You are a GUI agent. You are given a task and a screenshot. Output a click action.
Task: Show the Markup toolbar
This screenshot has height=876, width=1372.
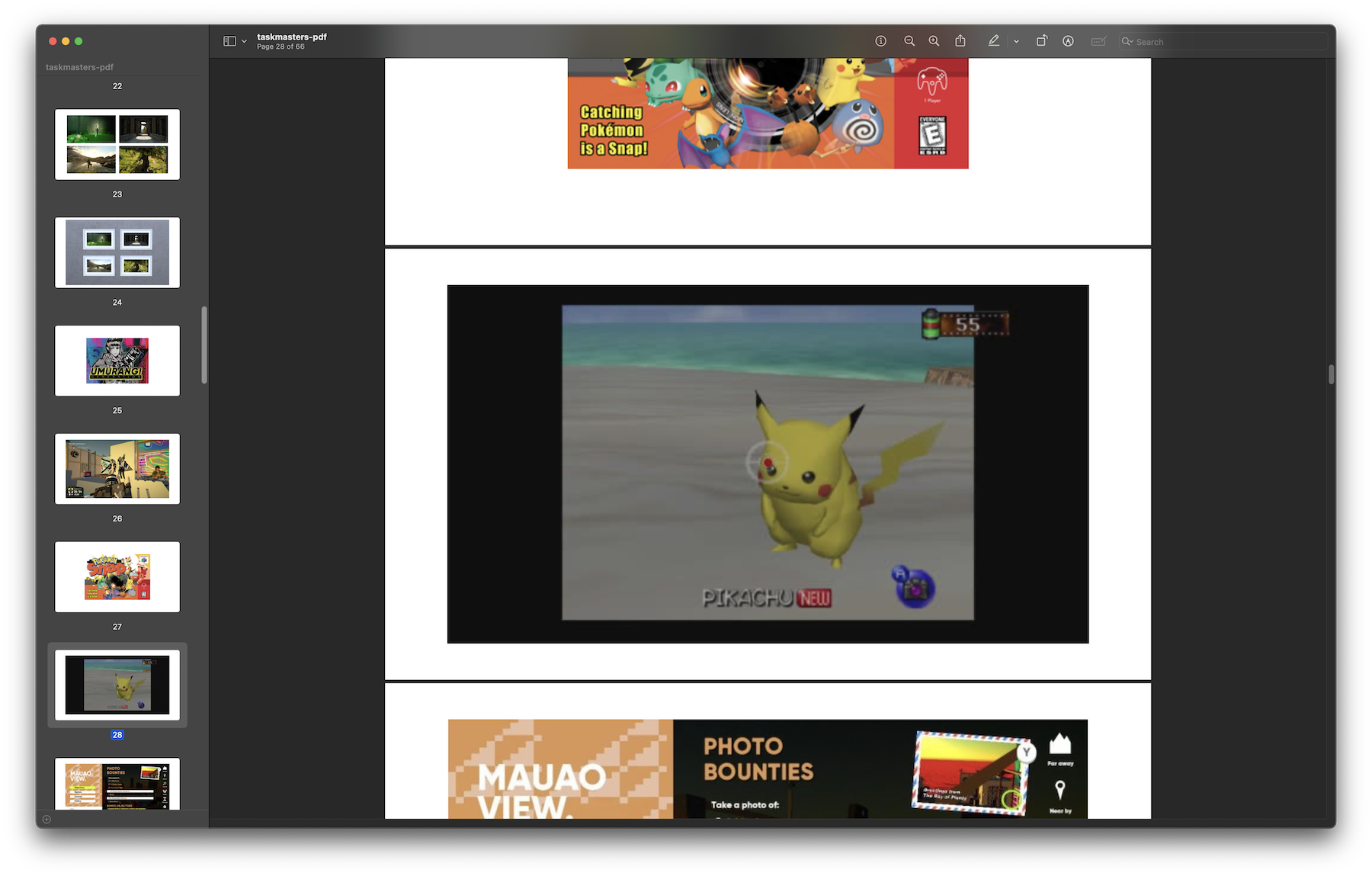1069,41
